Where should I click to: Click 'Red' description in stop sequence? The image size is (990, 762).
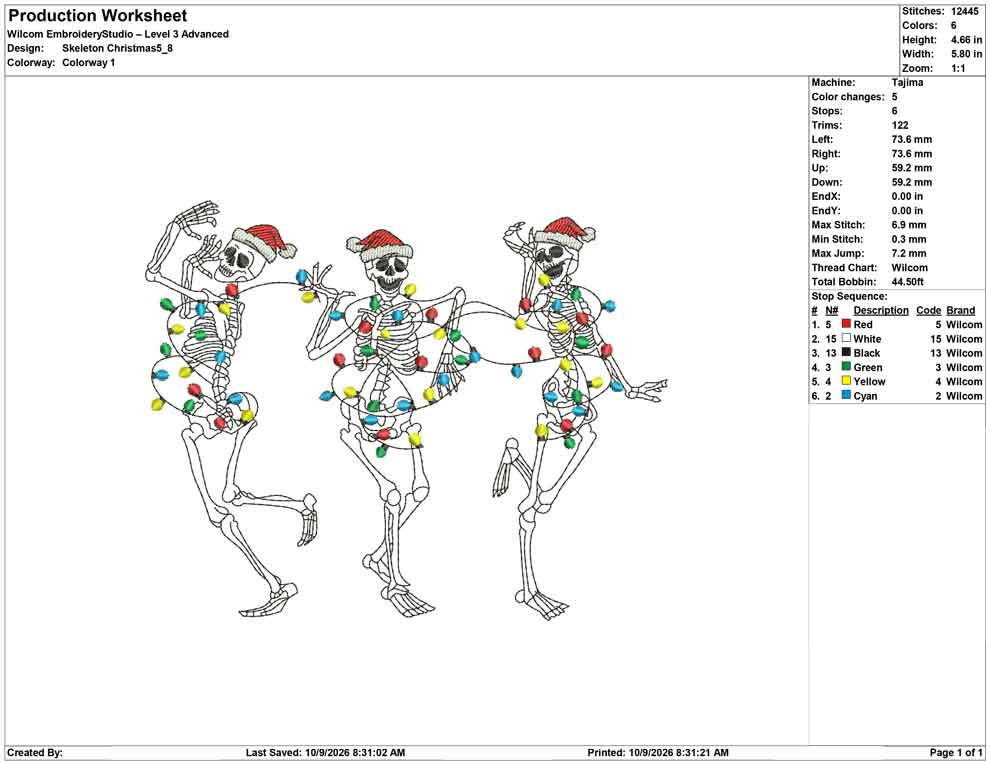click(x=862, y=324)
